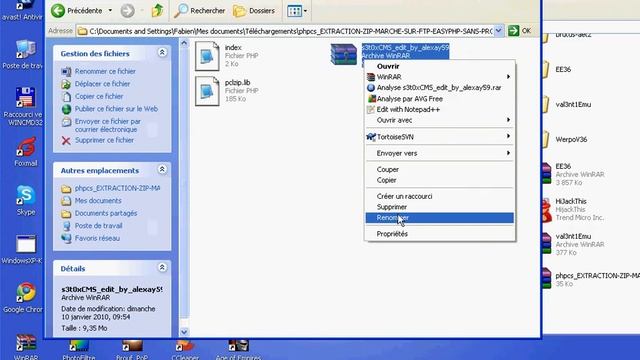Open the Rechercher search pane
The height and width of the screenshot is (360, 640).
[199, 11]
